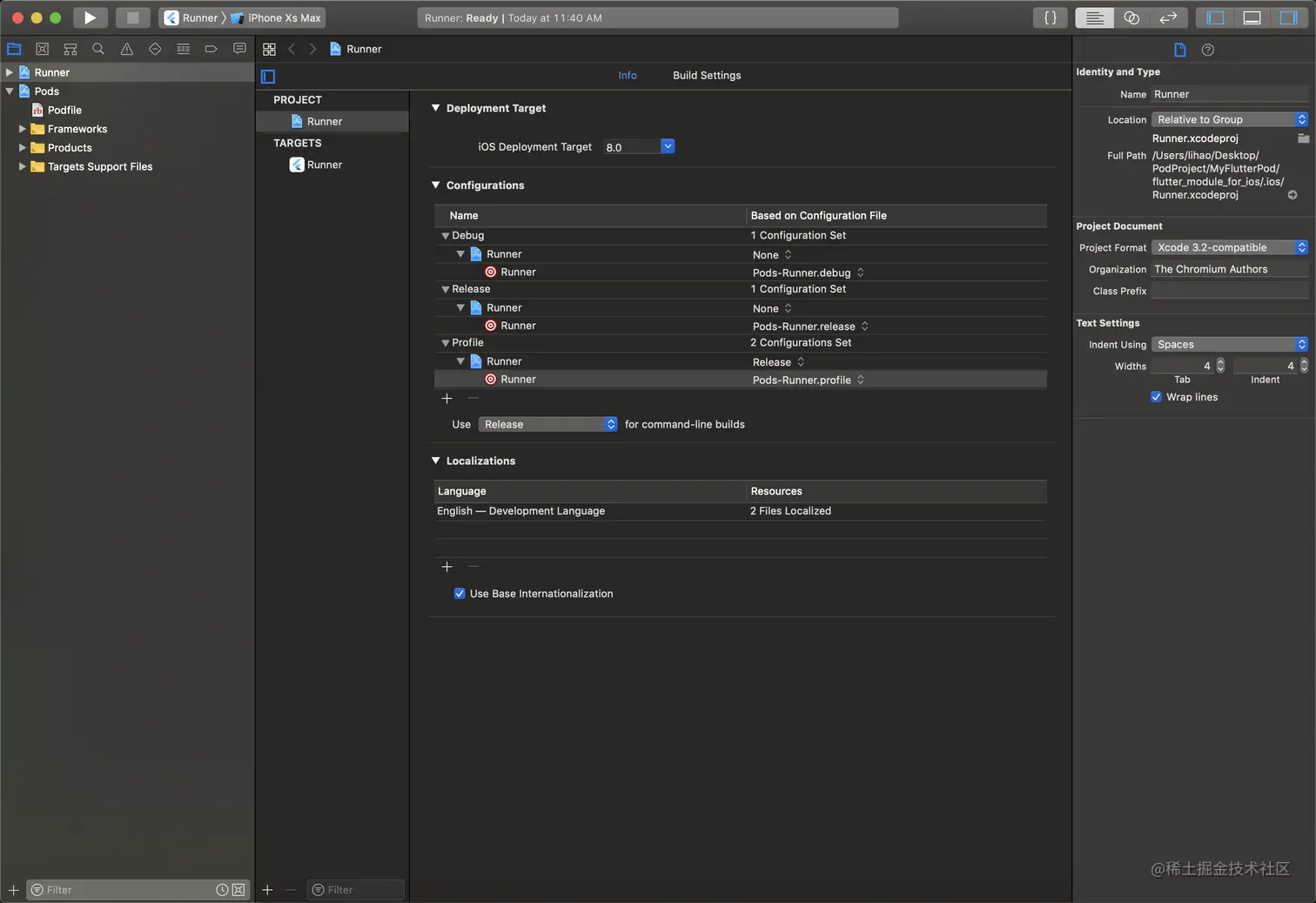This screenshot has height=903, width=1316.
Task: Switch to the Version editor layout
Action: [1168, 17]
